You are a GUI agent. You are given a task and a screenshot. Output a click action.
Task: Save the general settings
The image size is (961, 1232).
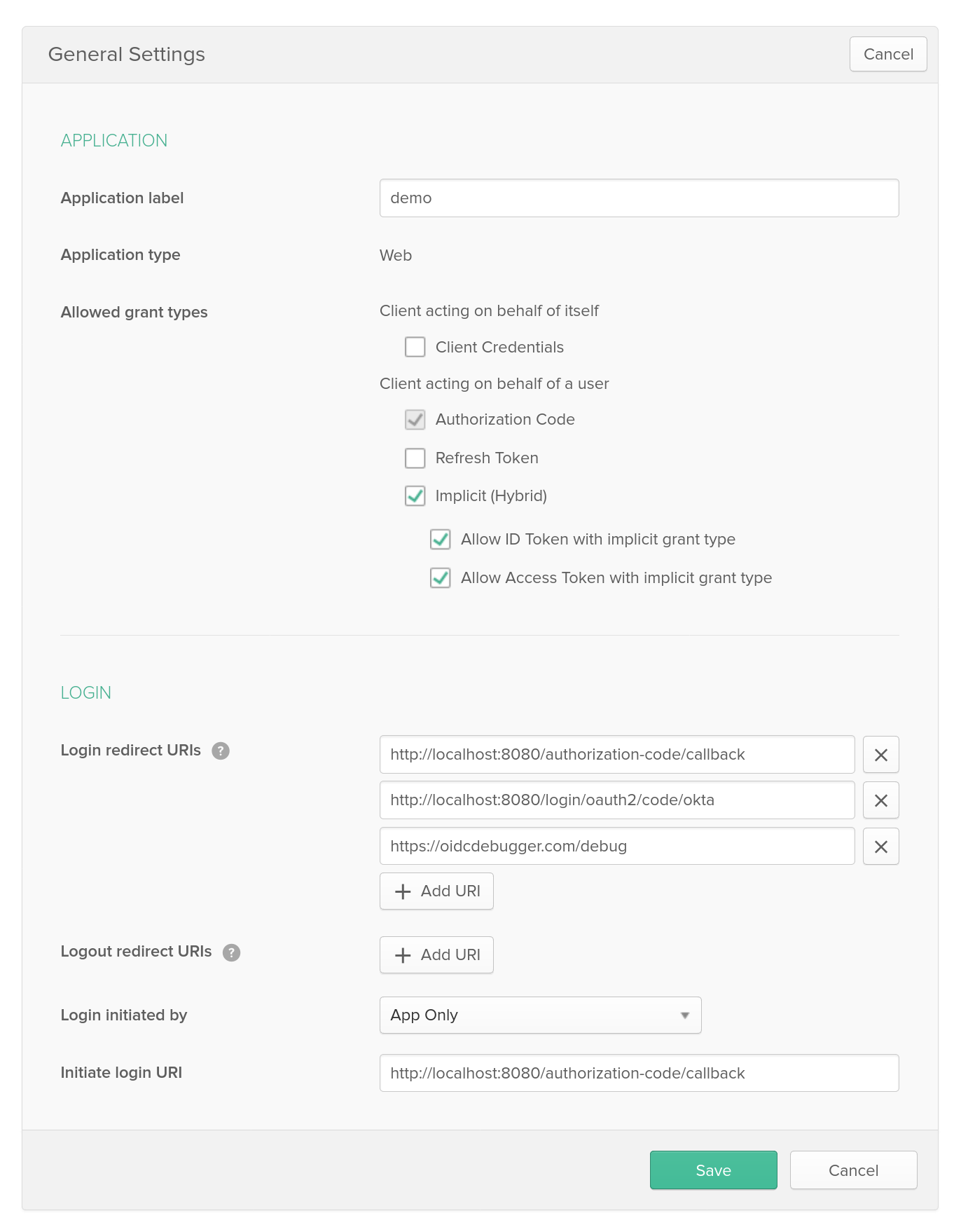pos(713,1170)
